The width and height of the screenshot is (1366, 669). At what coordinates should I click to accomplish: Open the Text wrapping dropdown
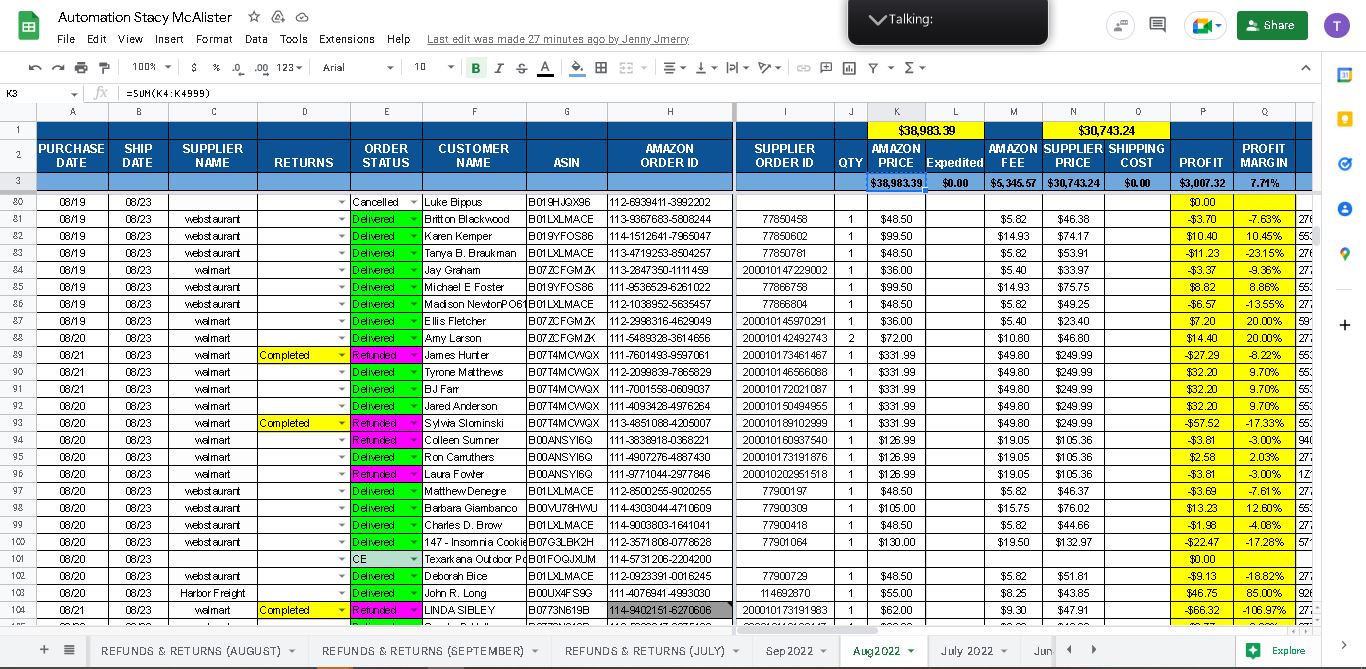pyautogui.click(x=737, y=67)
